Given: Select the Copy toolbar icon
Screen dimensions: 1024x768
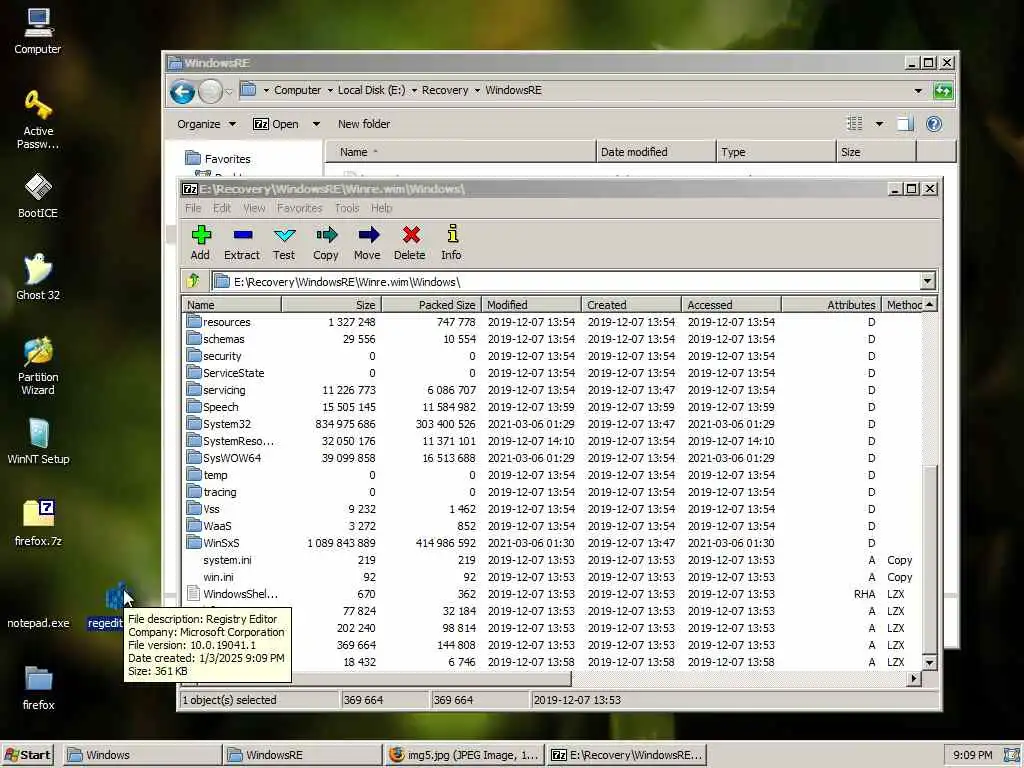Looking at the screenshot, I should [x=326, y=243].
